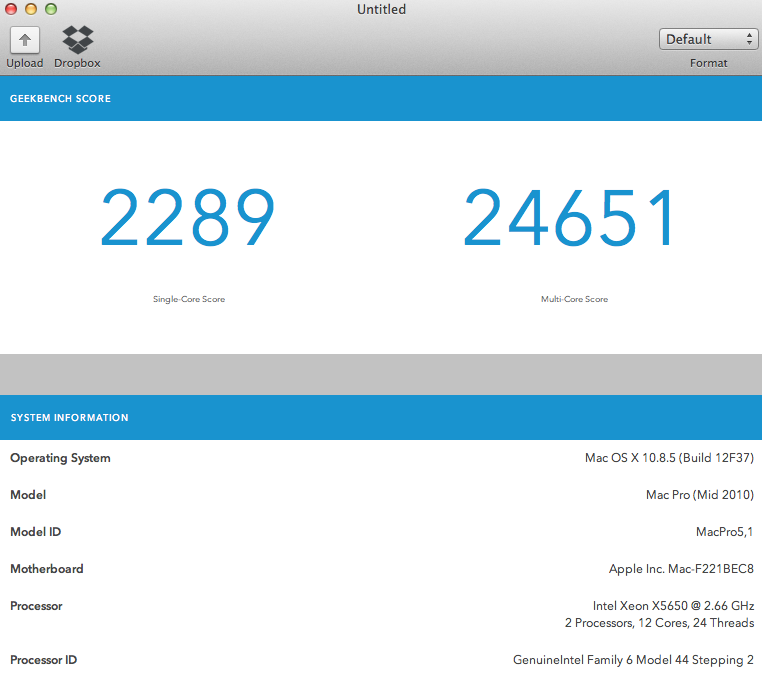Click the multi-core score 24651

click(x=569, y=217)
